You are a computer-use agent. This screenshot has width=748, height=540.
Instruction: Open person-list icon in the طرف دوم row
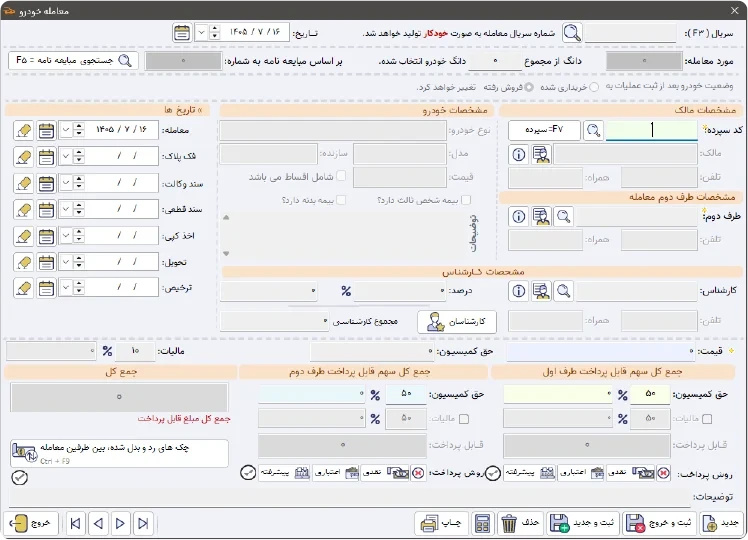[541, 217]
